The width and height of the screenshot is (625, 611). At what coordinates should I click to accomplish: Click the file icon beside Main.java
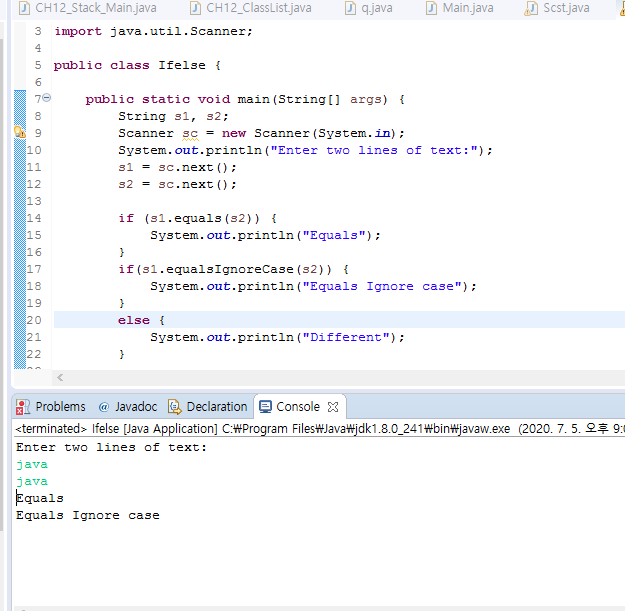pos(431,8)
